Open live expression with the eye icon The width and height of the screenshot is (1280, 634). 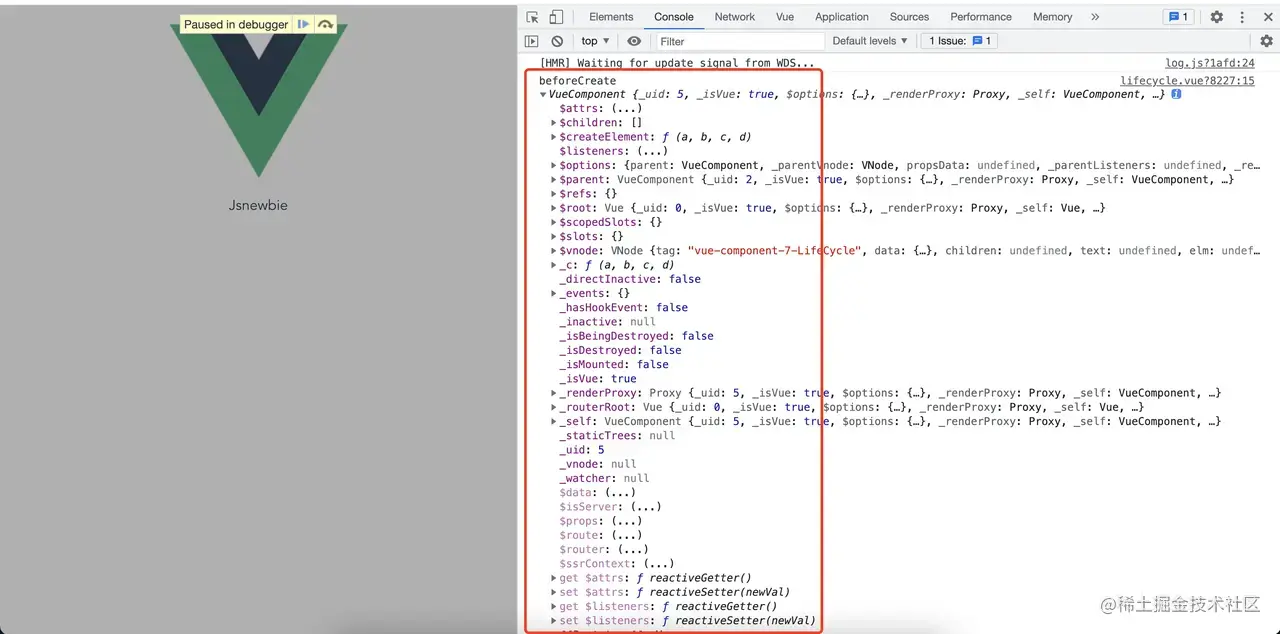click(634, 41)
